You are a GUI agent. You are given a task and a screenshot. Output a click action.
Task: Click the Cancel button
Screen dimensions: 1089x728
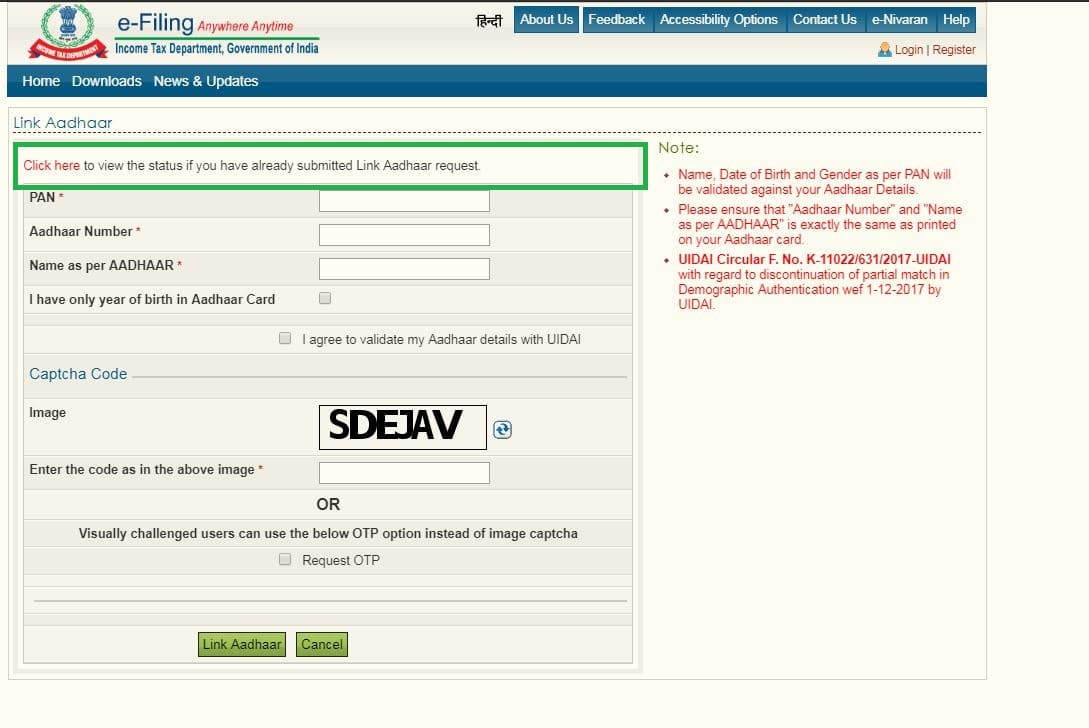coord(322,645)
